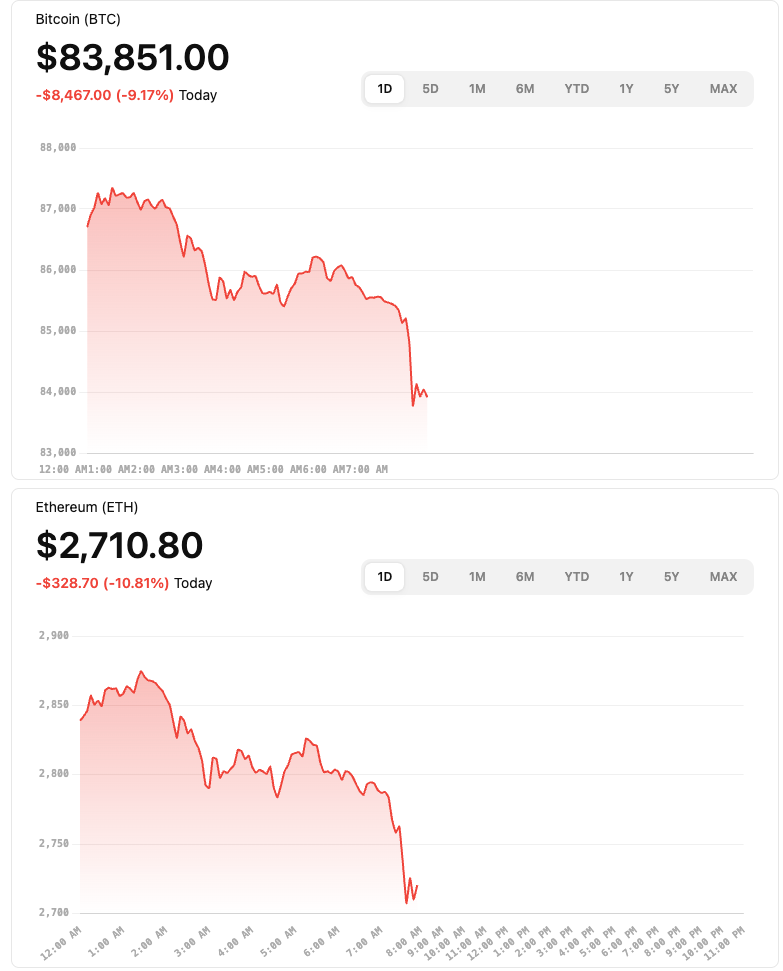Select the 1D range for Ethereum
This screenshot has width=783, height=971.
pyautogui.click(x=385, y=577)
